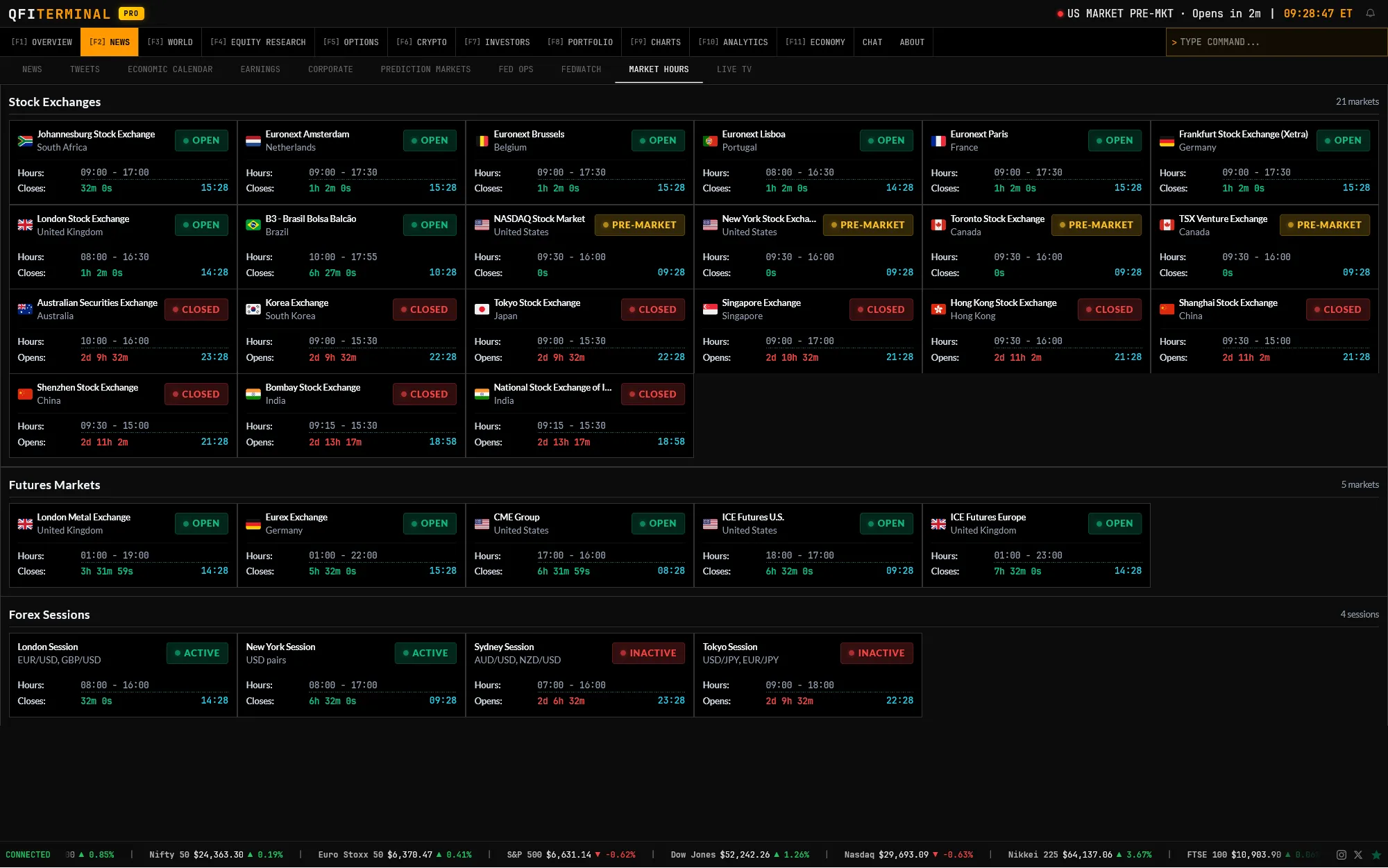Viewport: 1388px width, 868px height.
Task: Click the Australia flag on Australian Securities Exchange
Action: 25,309
